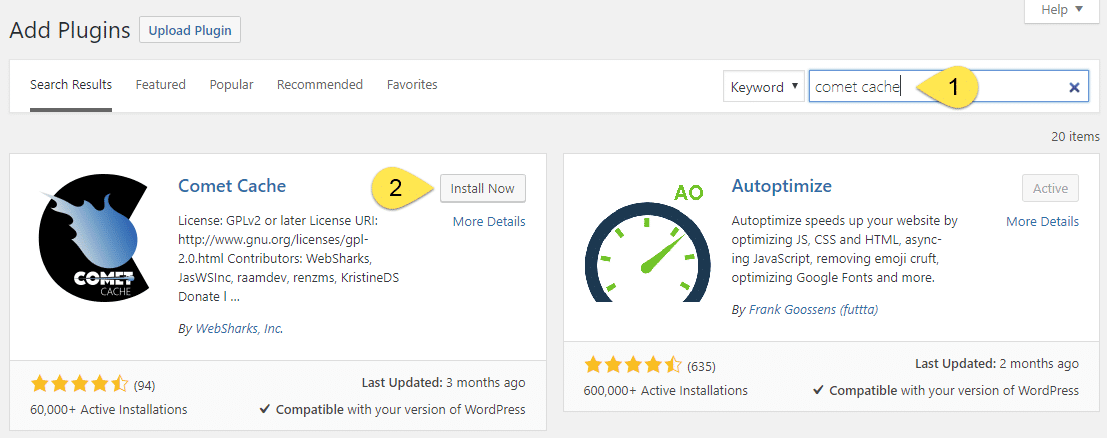This screenshot has height=438, width=1107.
Task: Open More Details for Comet Cache
Action: (x=489, y=221)
